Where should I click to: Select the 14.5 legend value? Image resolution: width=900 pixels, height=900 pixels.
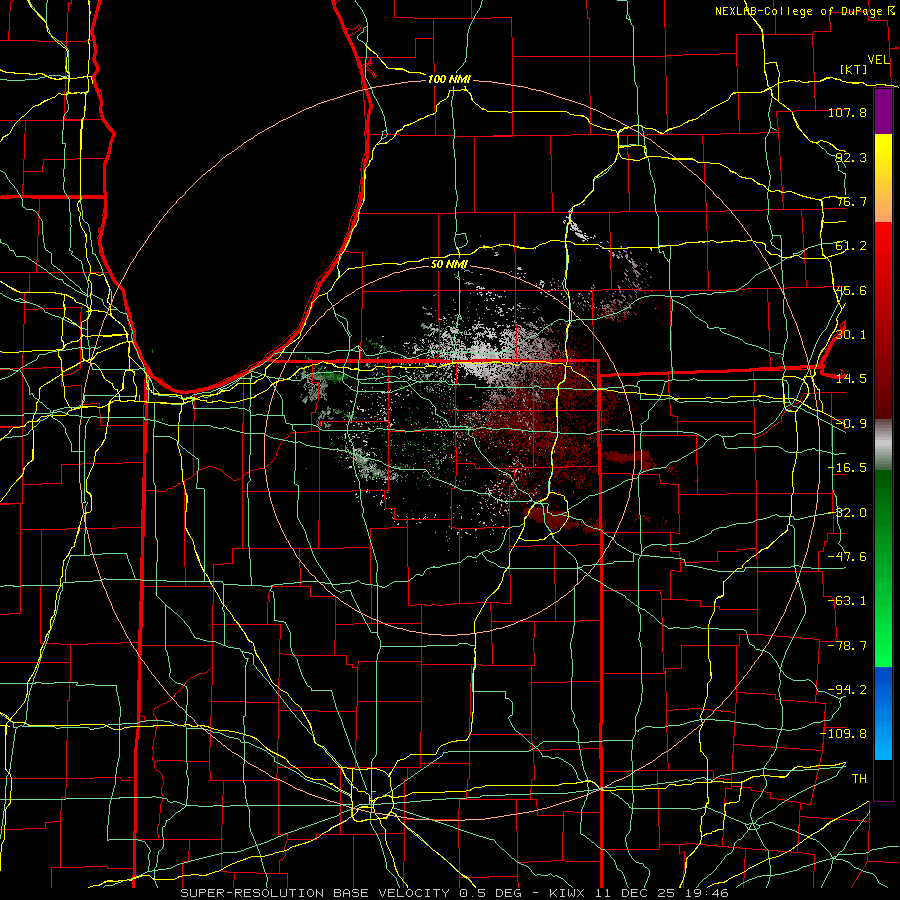click(851, 379)
